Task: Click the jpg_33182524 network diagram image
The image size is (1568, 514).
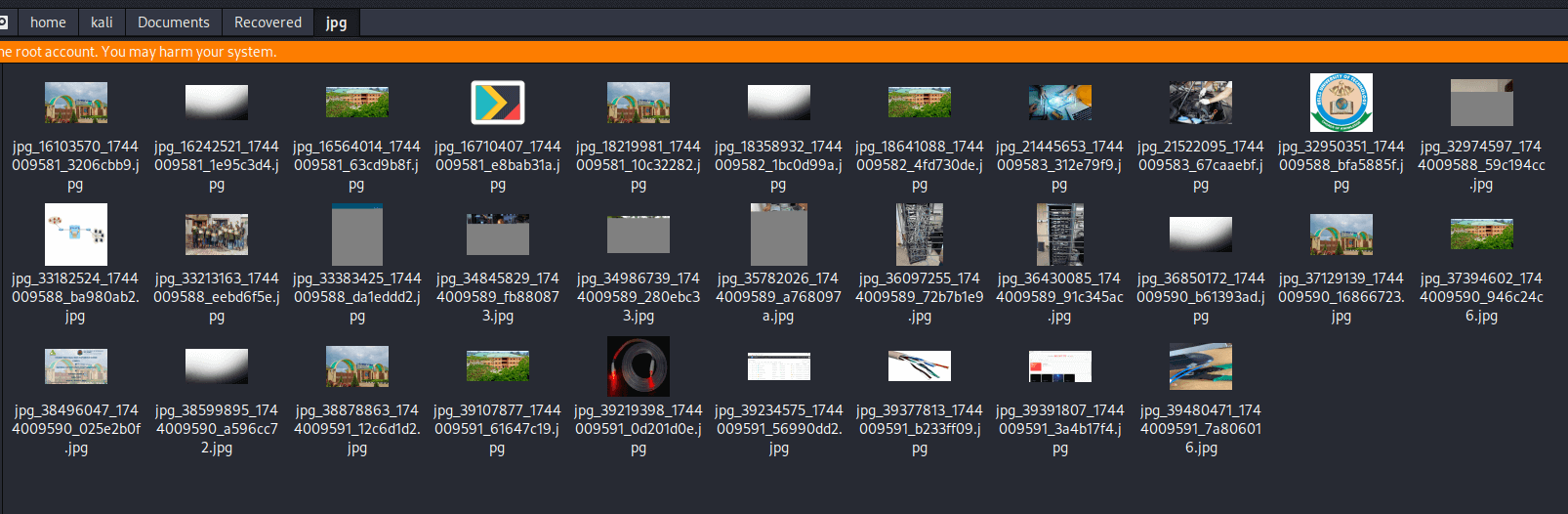Action: point(75,235)
